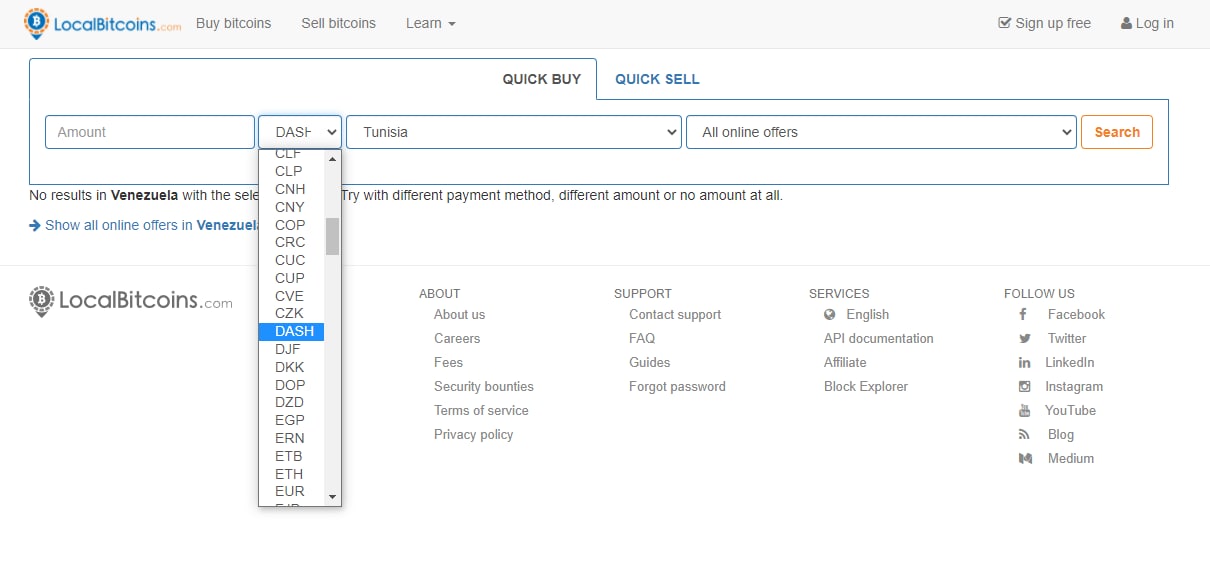Click the Search button

point(1117,132)
